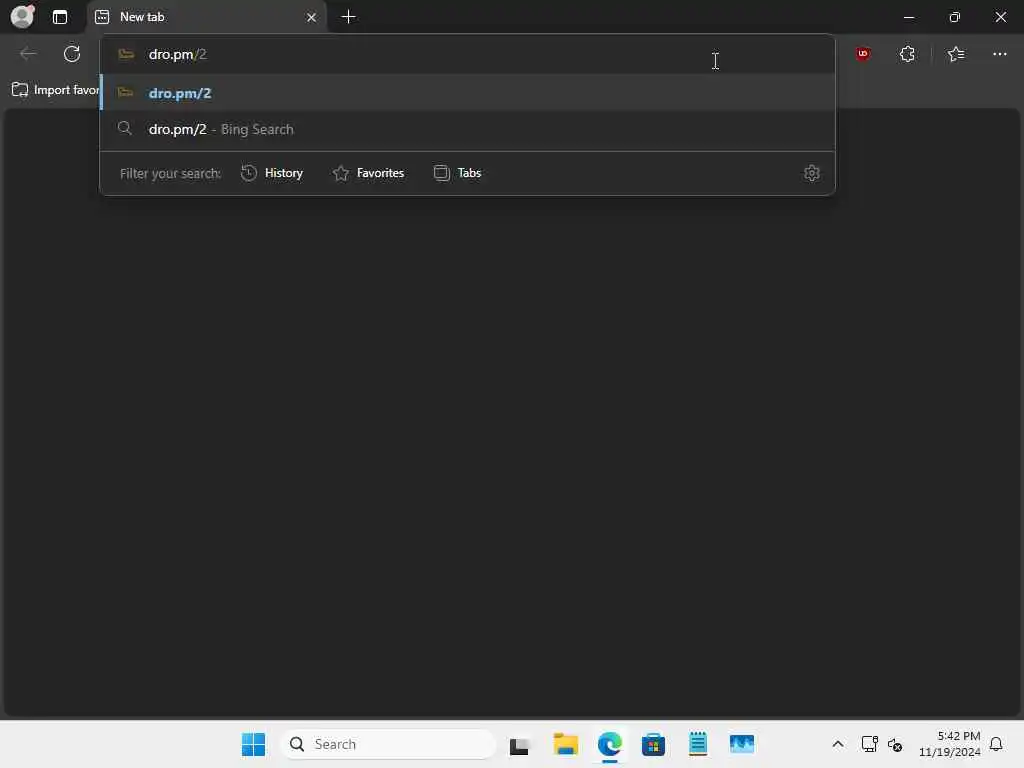Click Import favorites on the bookmarks bar
Viewport: 1024px width, 768px height.
click(55, 89)
